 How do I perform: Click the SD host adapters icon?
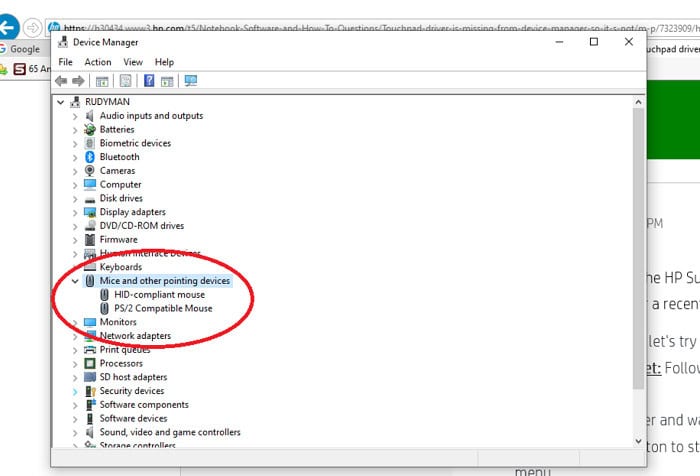90,377
